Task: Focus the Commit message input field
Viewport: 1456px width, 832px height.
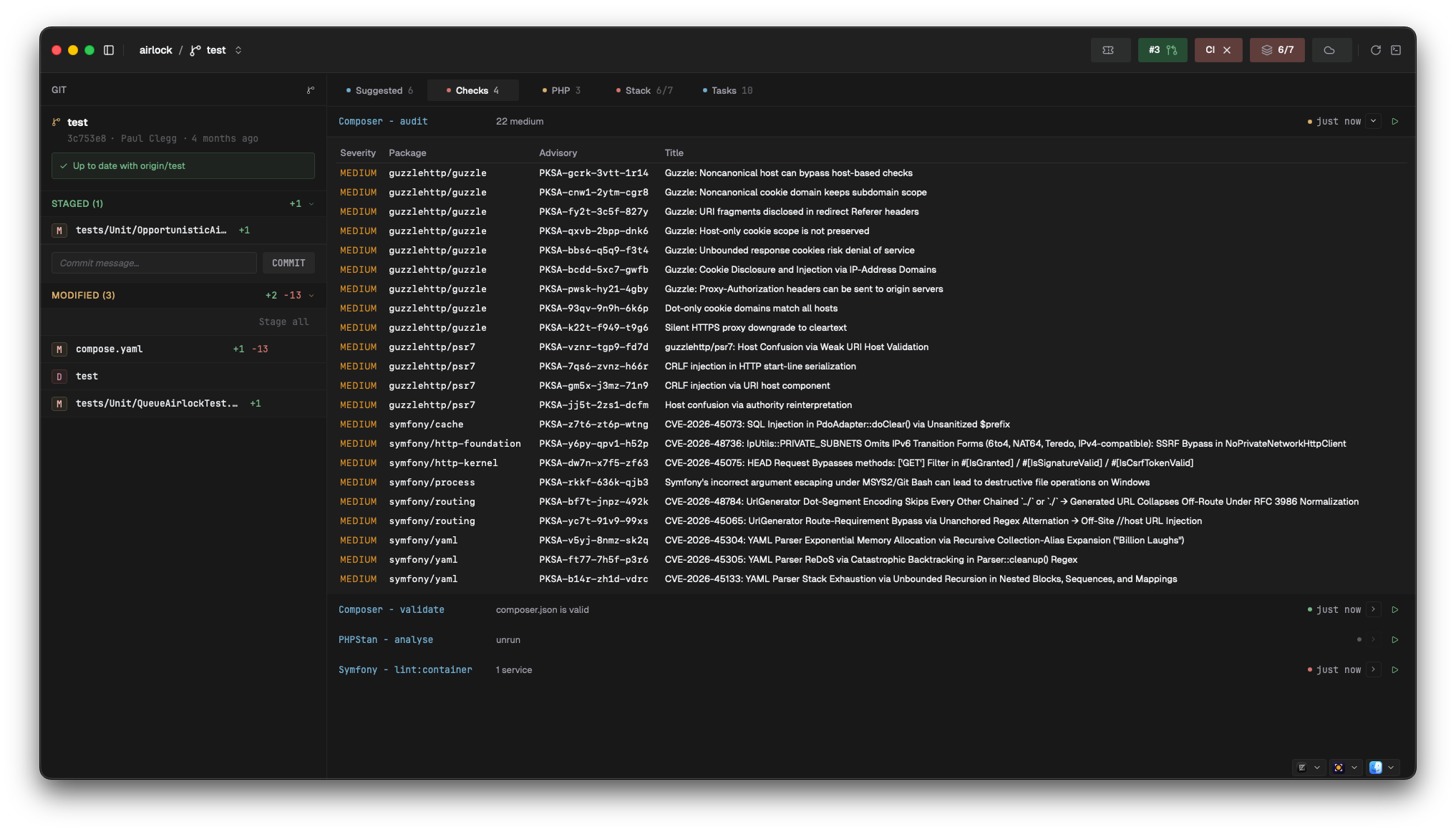Action: click(154, 263)
